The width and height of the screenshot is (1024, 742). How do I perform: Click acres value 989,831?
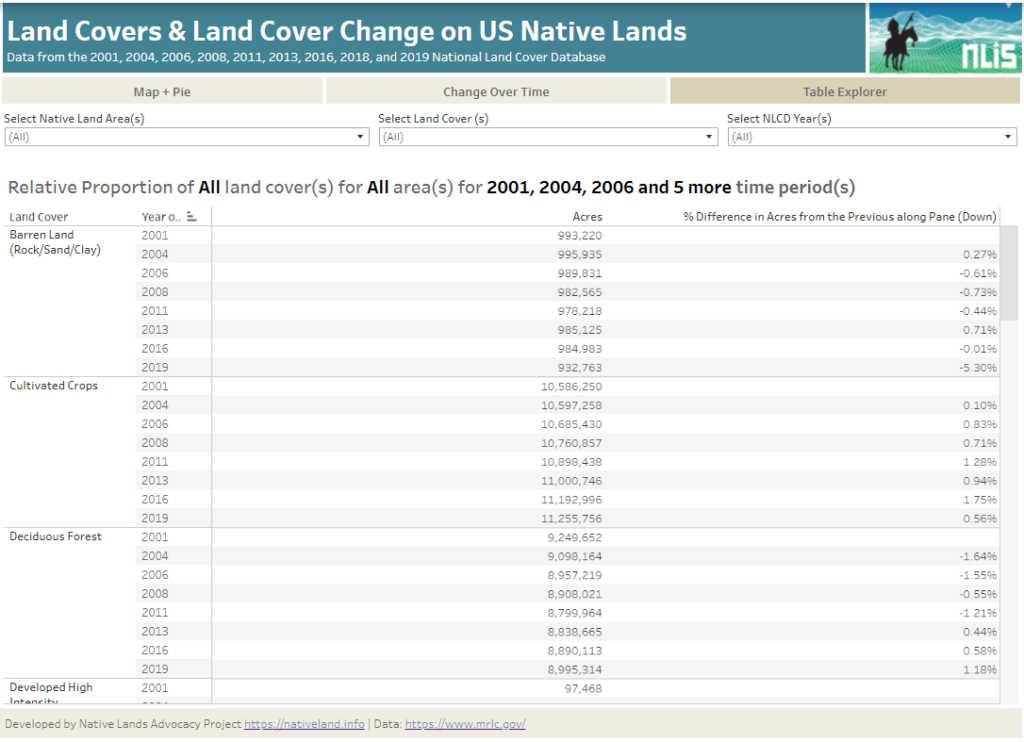pyautogui.click(x=580, y=274)
